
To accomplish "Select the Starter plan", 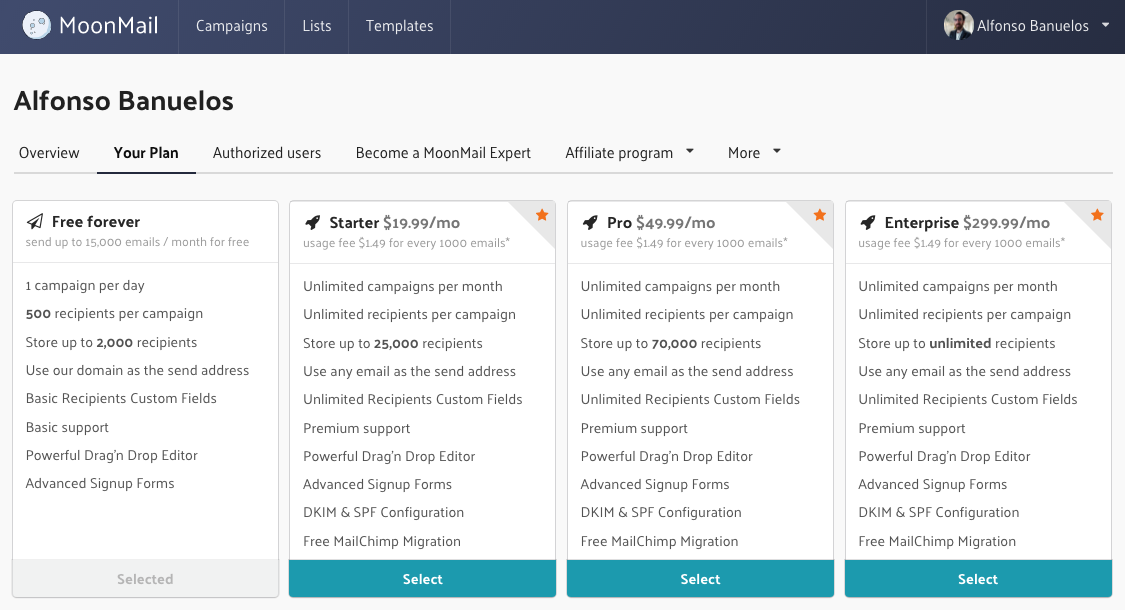I will (422, 578).
